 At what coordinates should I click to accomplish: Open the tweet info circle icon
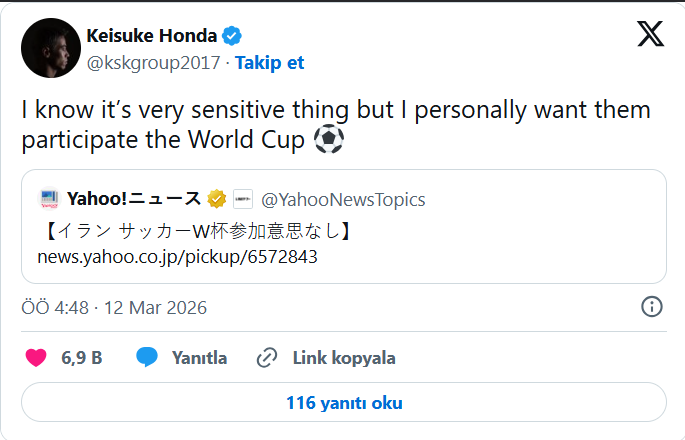(651, 306)
